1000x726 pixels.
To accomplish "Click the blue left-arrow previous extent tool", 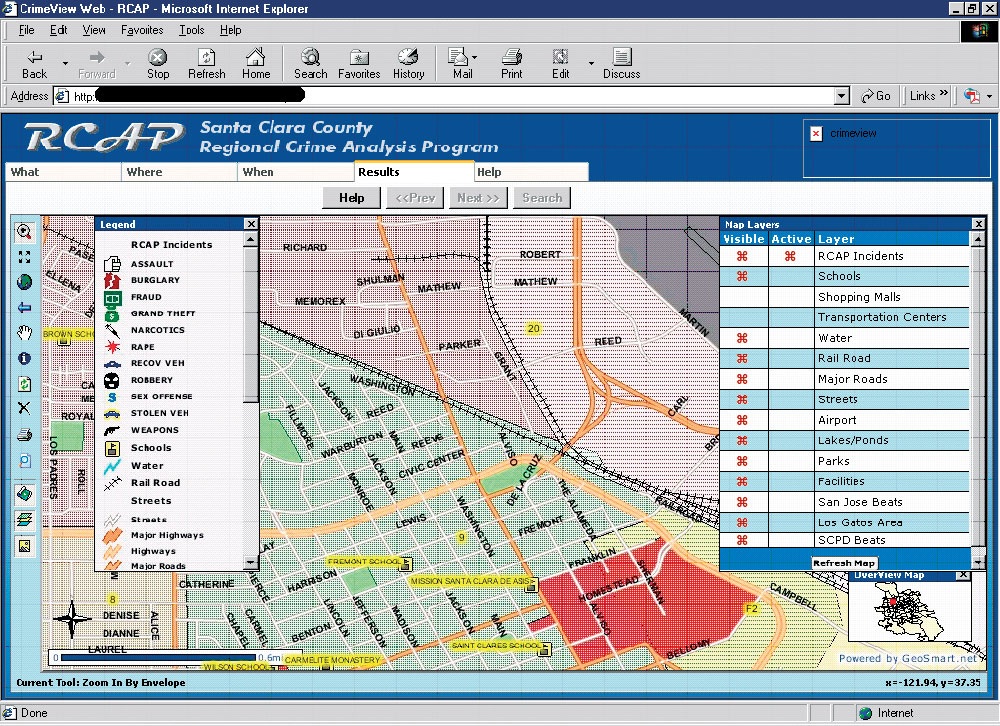I will [x=24, y=307].
